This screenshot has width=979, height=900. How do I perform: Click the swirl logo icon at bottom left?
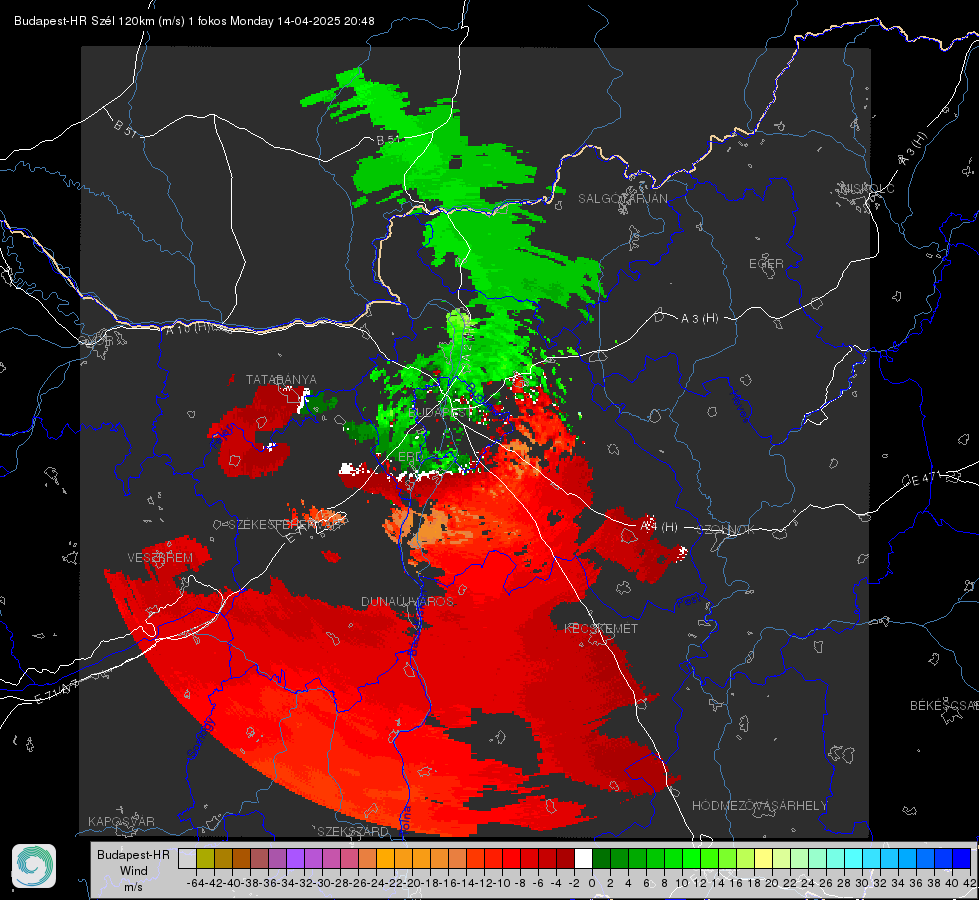click(34, 866)
